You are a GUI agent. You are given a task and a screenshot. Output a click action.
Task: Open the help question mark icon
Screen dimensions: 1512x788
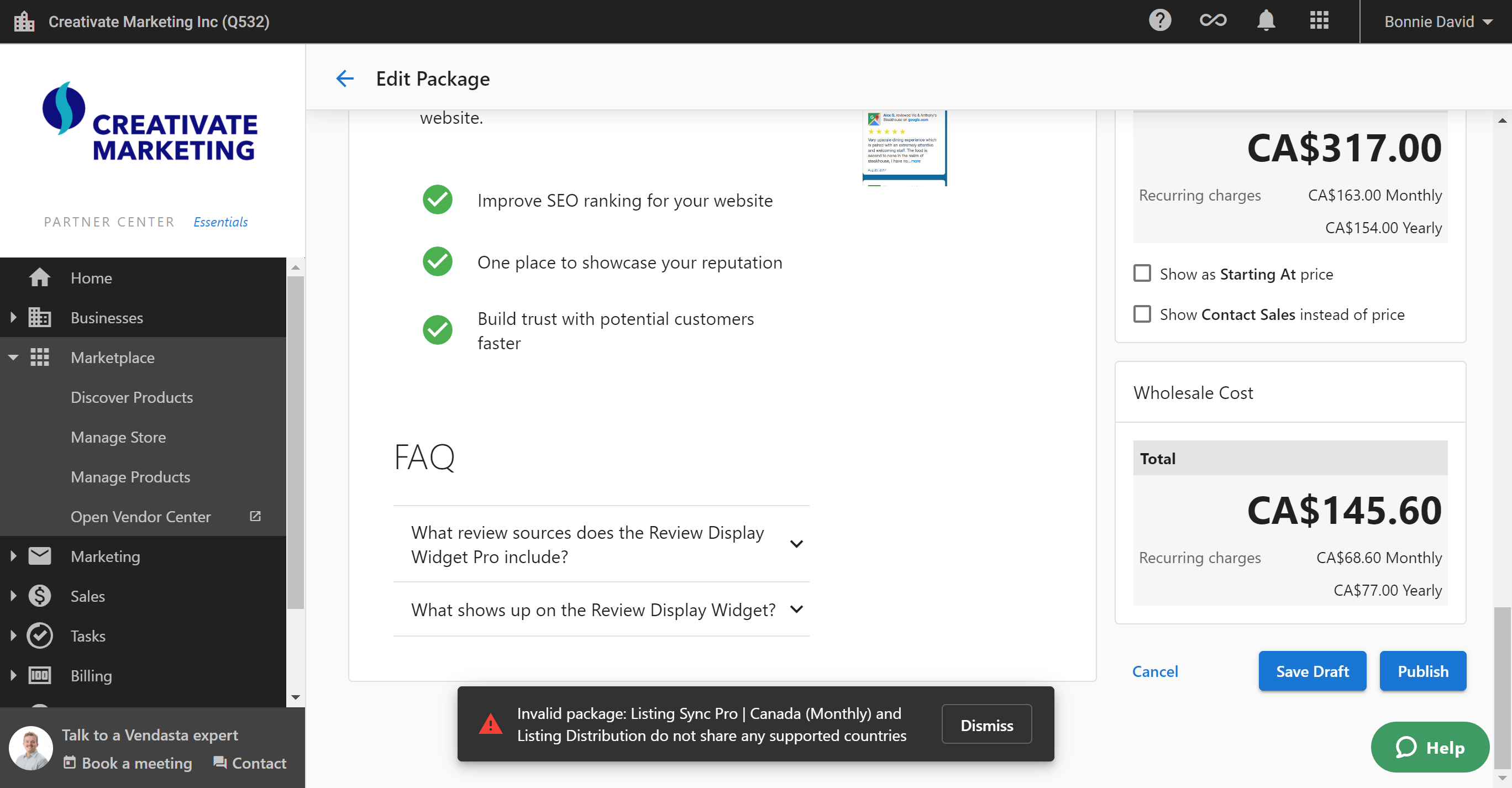pyautogui.click(x=1160, y=21)
